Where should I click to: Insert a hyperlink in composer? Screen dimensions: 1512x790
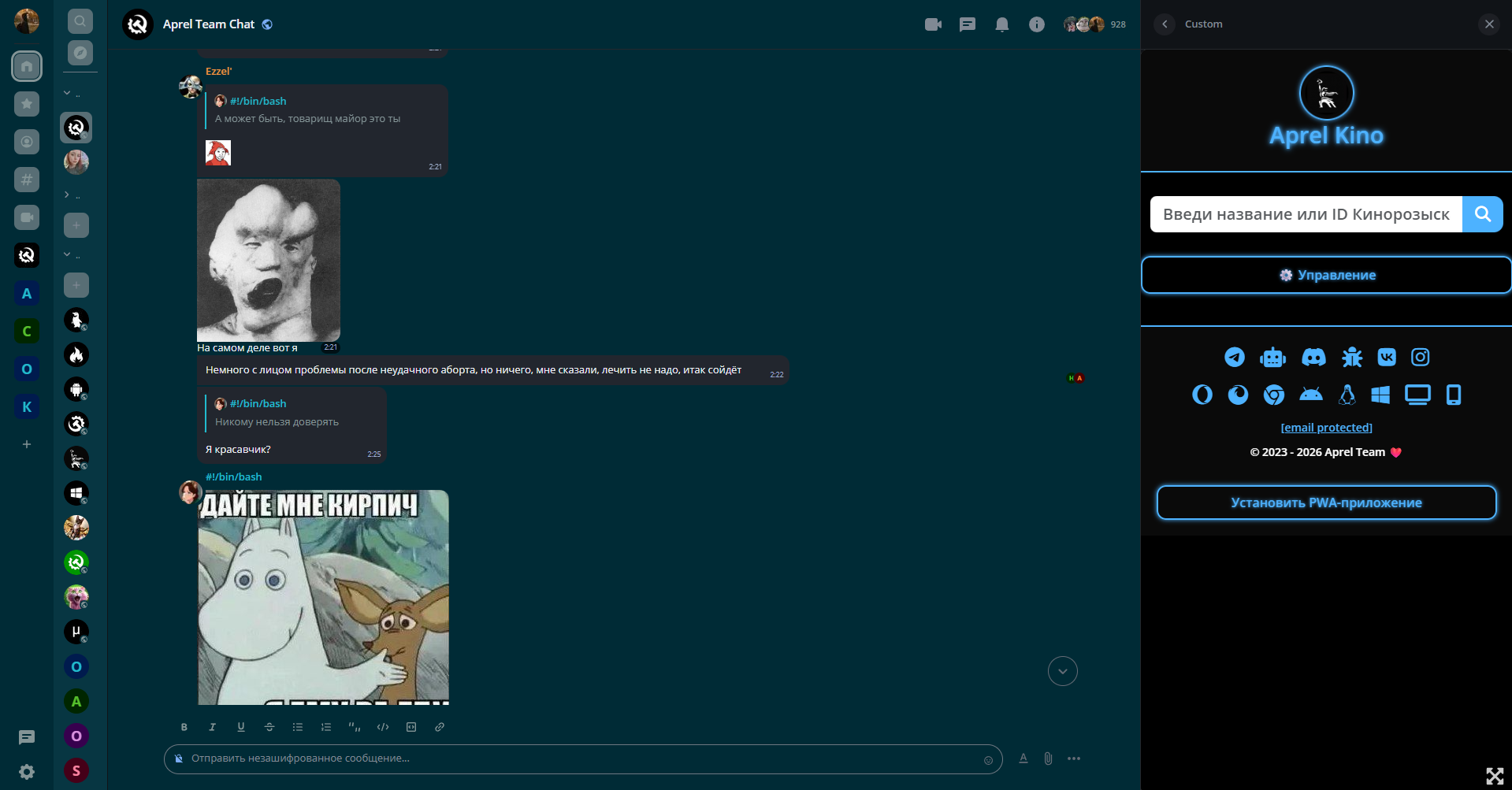tap(440, 727)
